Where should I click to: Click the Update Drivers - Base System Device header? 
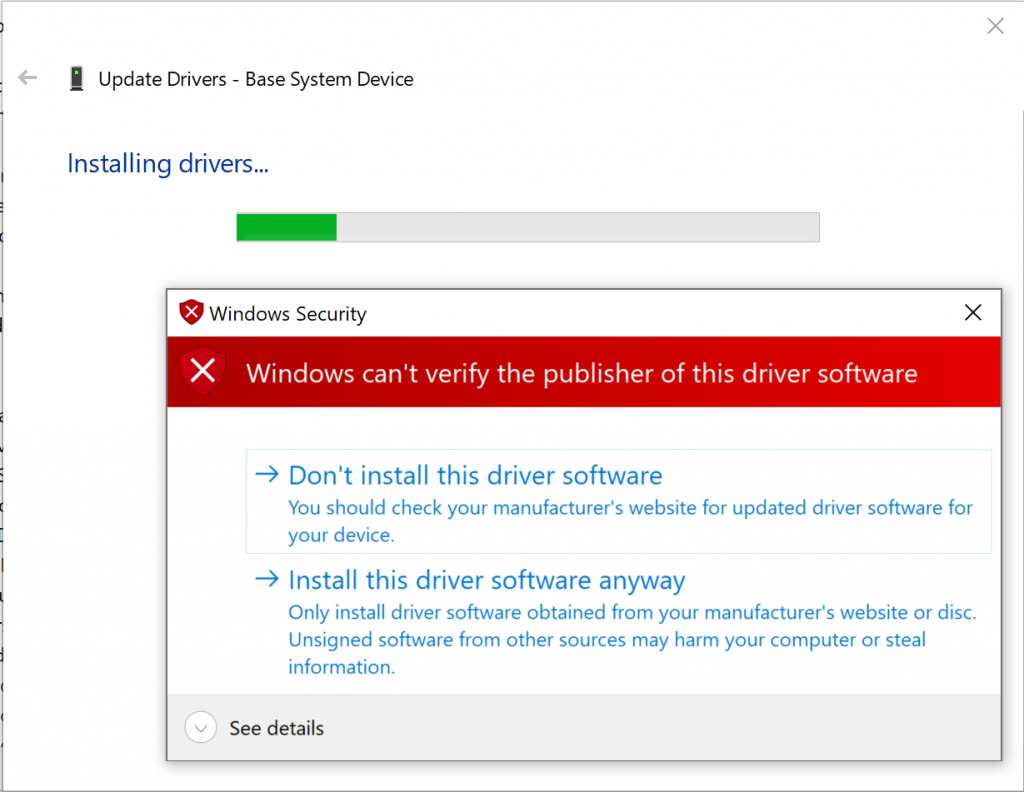[255, 78]
